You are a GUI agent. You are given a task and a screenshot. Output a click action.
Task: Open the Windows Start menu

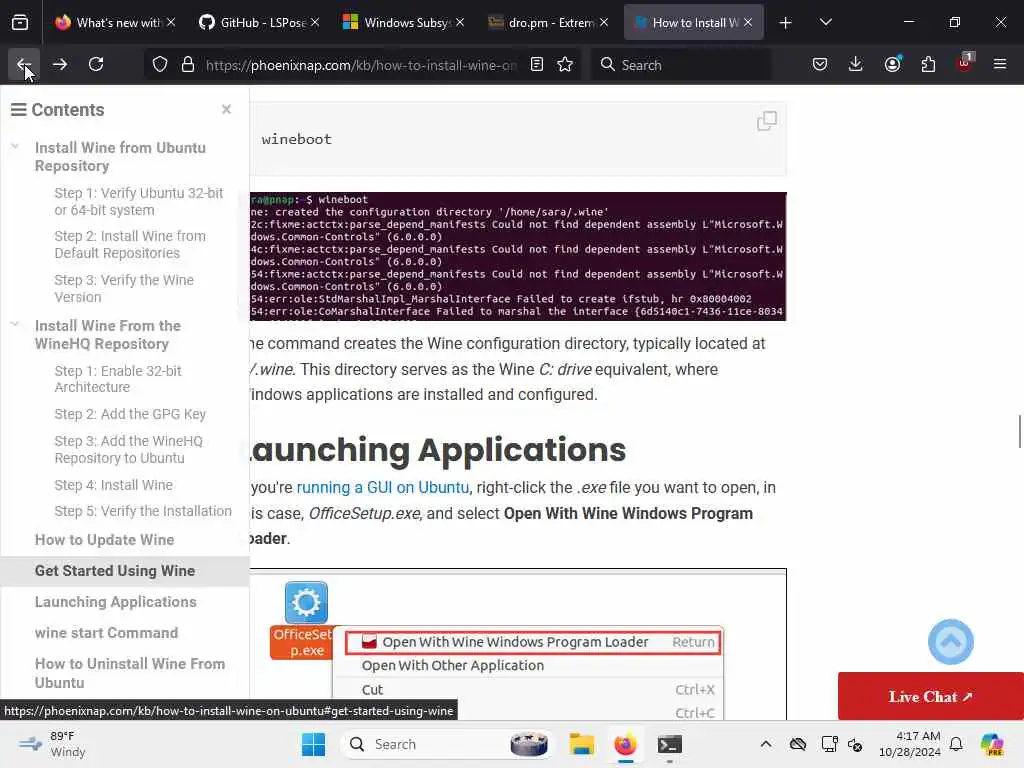[x=313, y=744]
